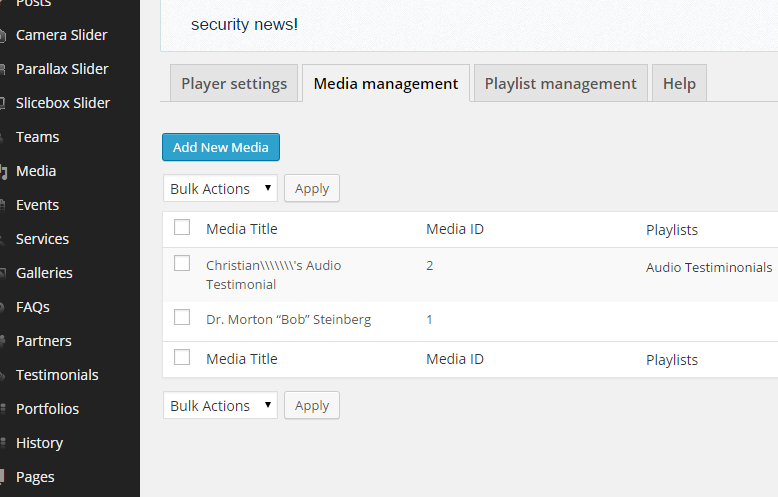This screenshot has height=497, width=778.
Task: Open Testimonials in sidebar menu
Action: click(x=57, y=375)
